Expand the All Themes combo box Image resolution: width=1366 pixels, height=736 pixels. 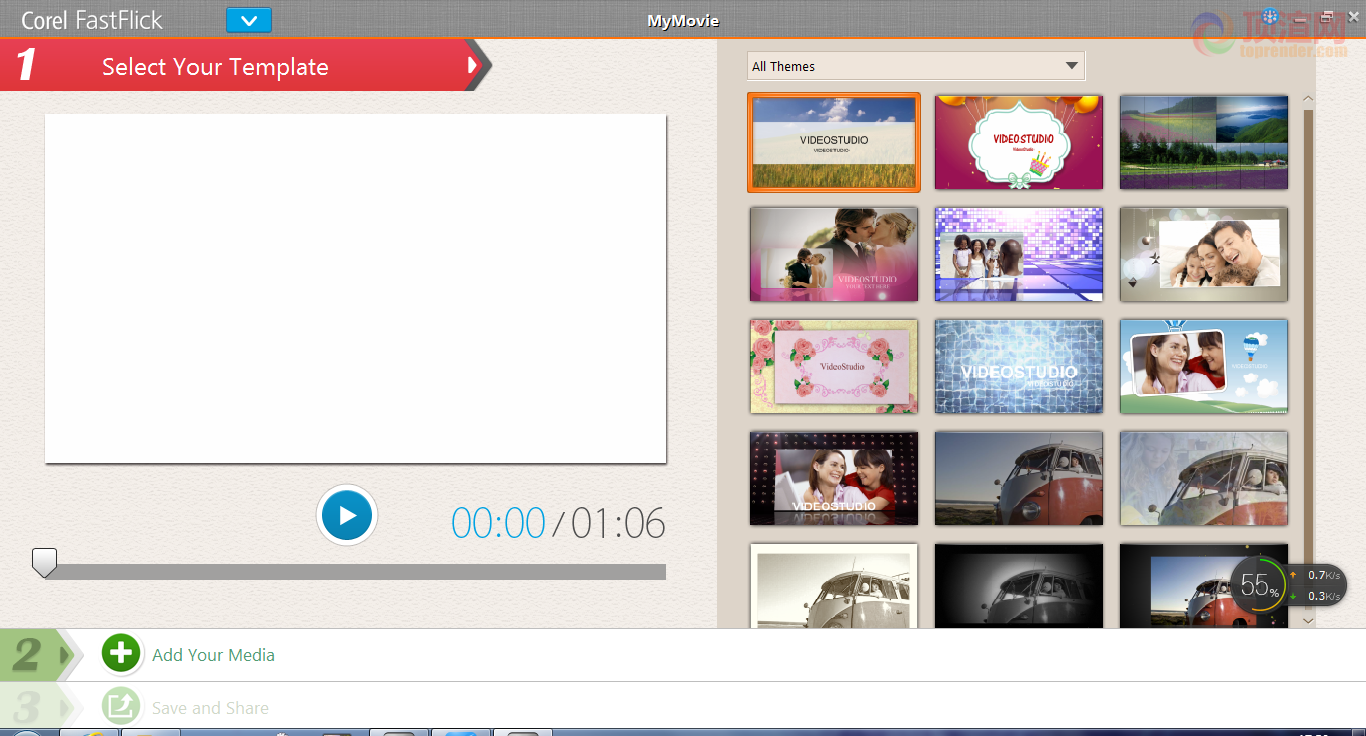[916, 66]
